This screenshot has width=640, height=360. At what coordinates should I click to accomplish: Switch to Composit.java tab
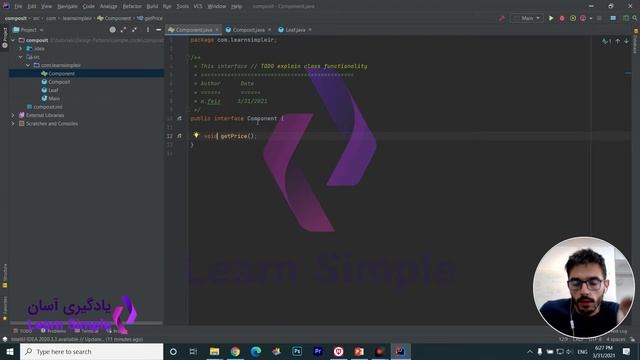pyautogui.click(x=249, y=30)
